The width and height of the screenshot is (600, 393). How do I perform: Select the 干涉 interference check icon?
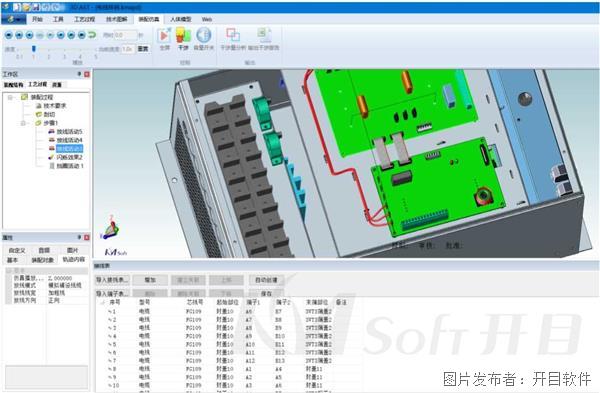(x=183, y=36)
